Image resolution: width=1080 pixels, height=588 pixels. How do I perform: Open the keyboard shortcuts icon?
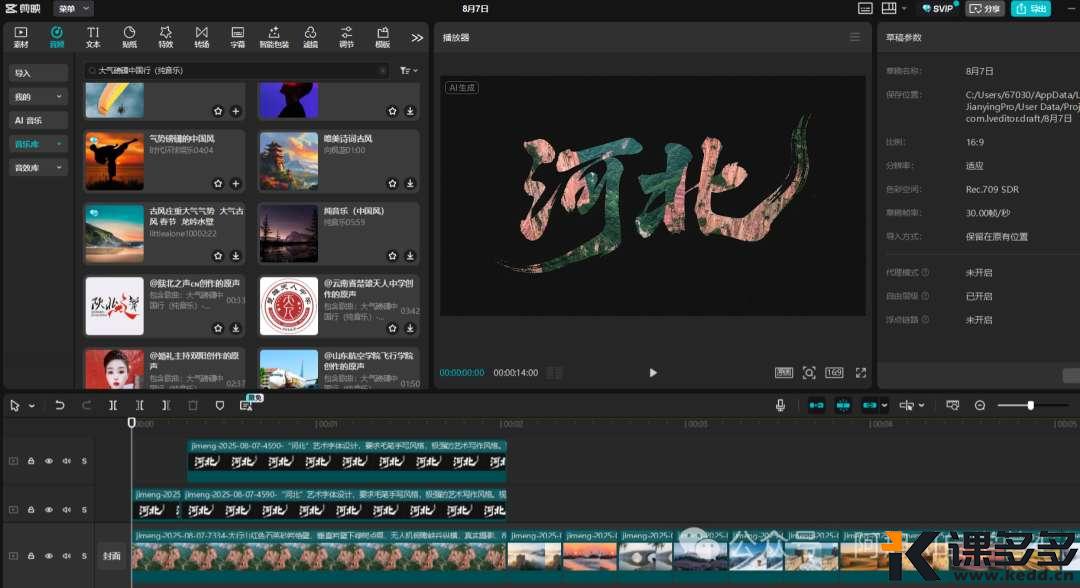[x=865, y=8]
